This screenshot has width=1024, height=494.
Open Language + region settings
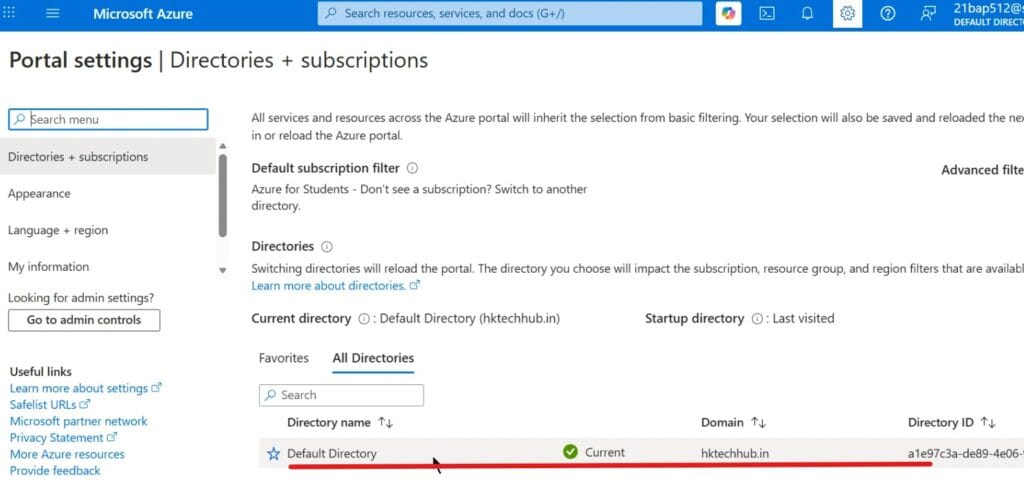58,230
